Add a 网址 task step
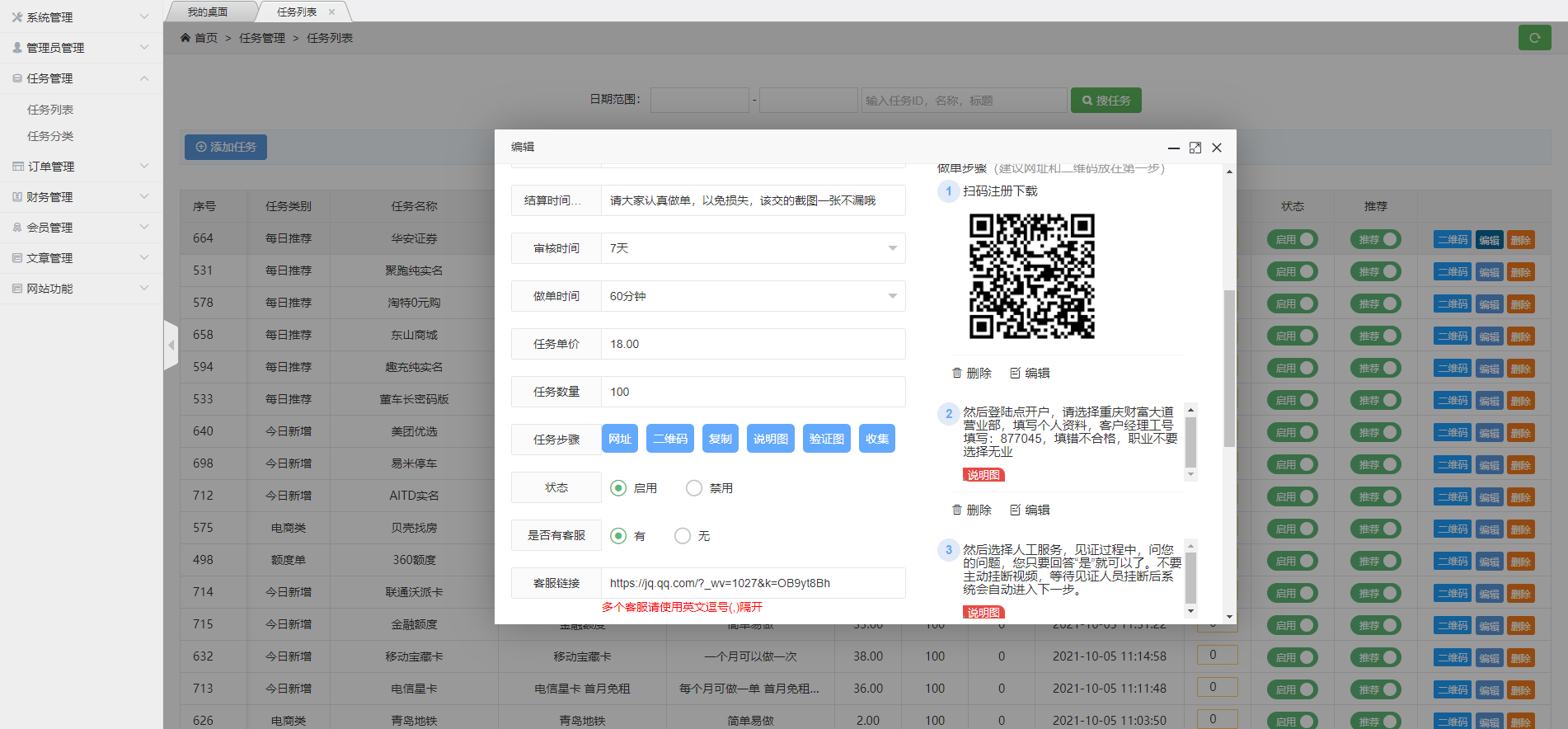The width and height of the screenshot is (1568, 729). pyautogui.click(x=620, y=439)
